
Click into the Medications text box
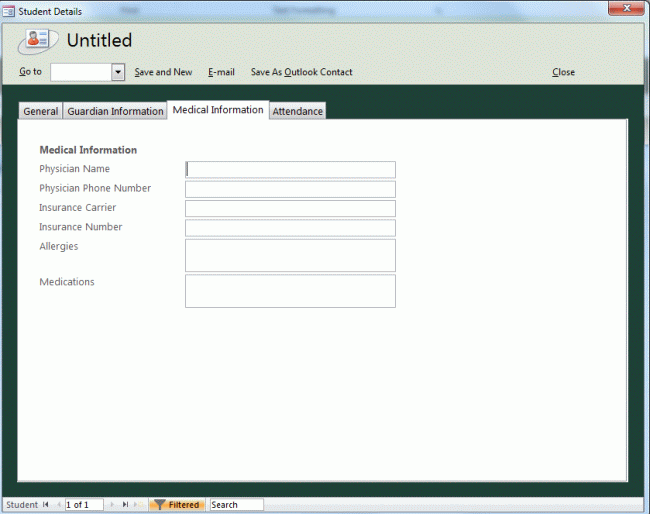[x=290, y=291]
